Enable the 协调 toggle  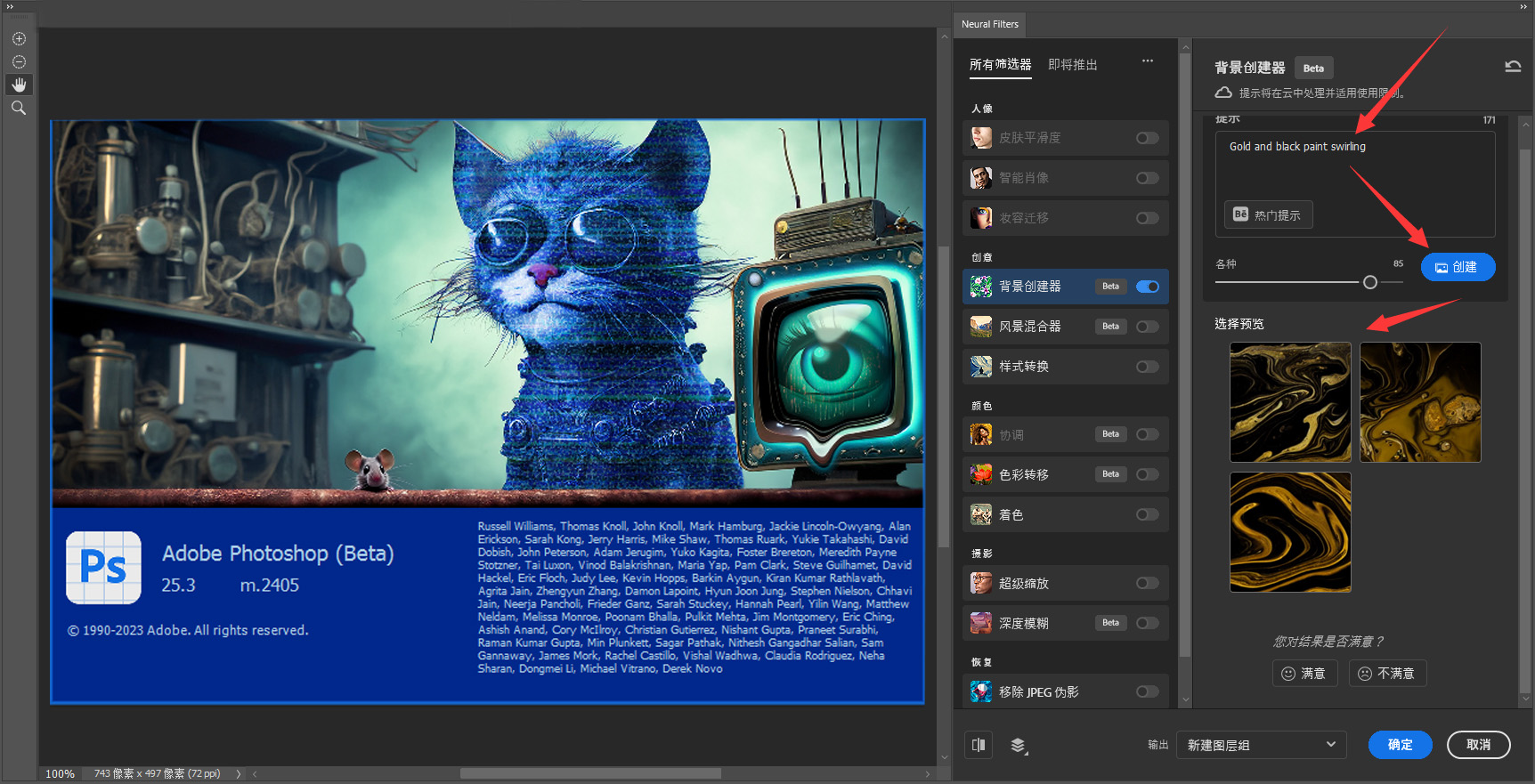[x=1148, y=434]
